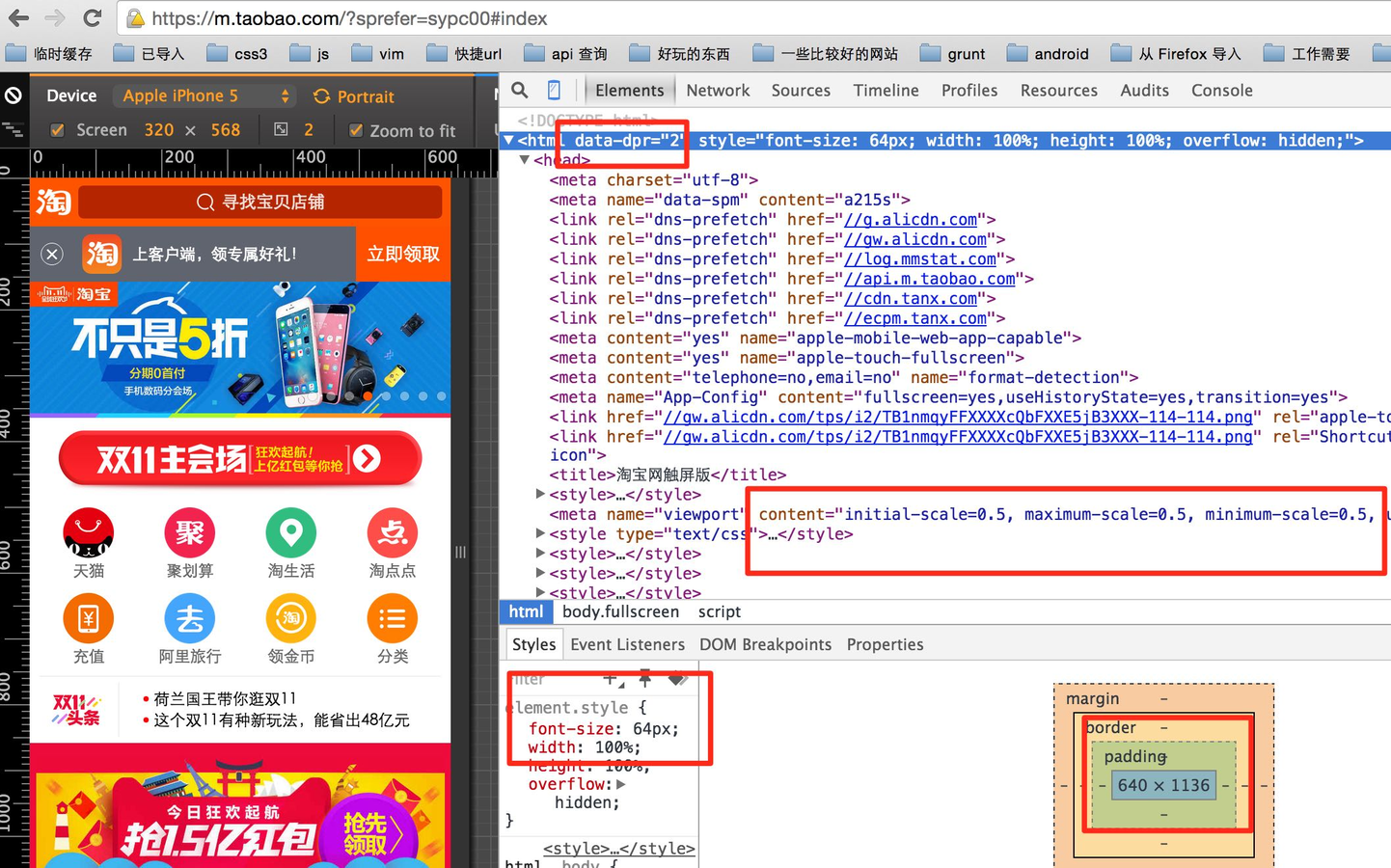Open the //api.m.taobao.com link
The height and width of the screenshot is (868, 1391).
click(x=930, y=279)
